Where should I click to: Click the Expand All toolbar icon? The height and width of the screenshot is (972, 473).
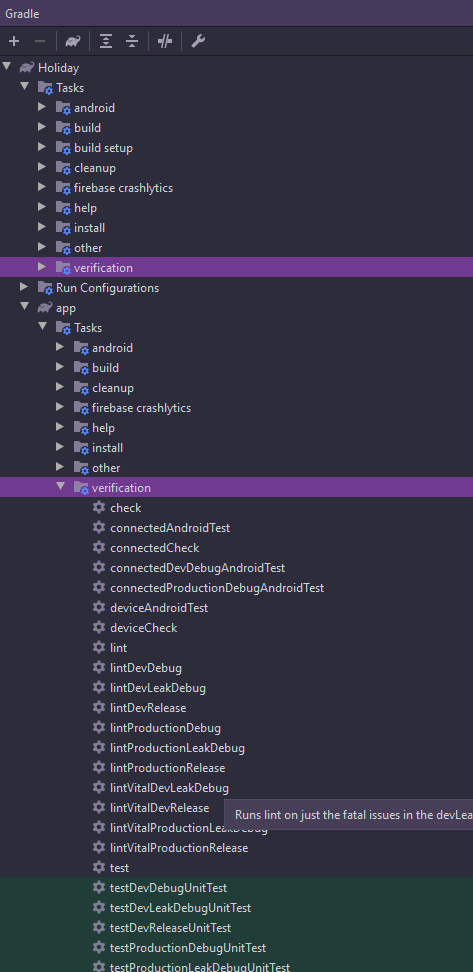pos(106,42)
